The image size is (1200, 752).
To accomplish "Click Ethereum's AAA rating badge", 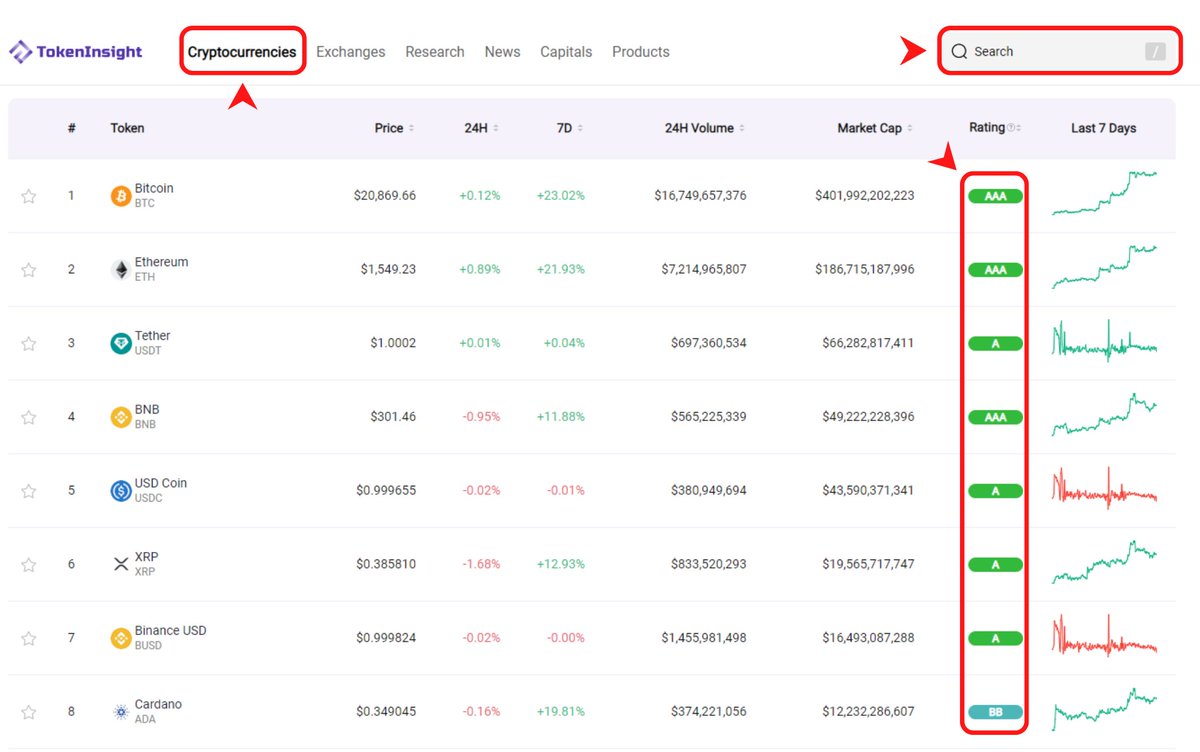I will [x=995, y=270].
